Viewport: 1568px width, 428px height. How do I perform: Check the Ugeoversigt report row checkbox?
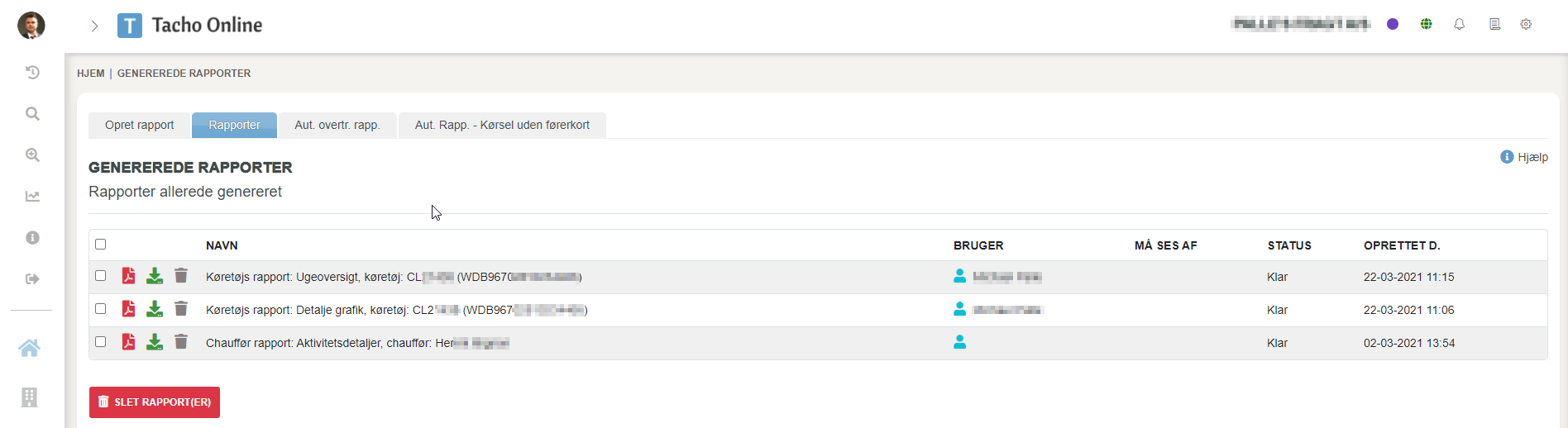101,276
